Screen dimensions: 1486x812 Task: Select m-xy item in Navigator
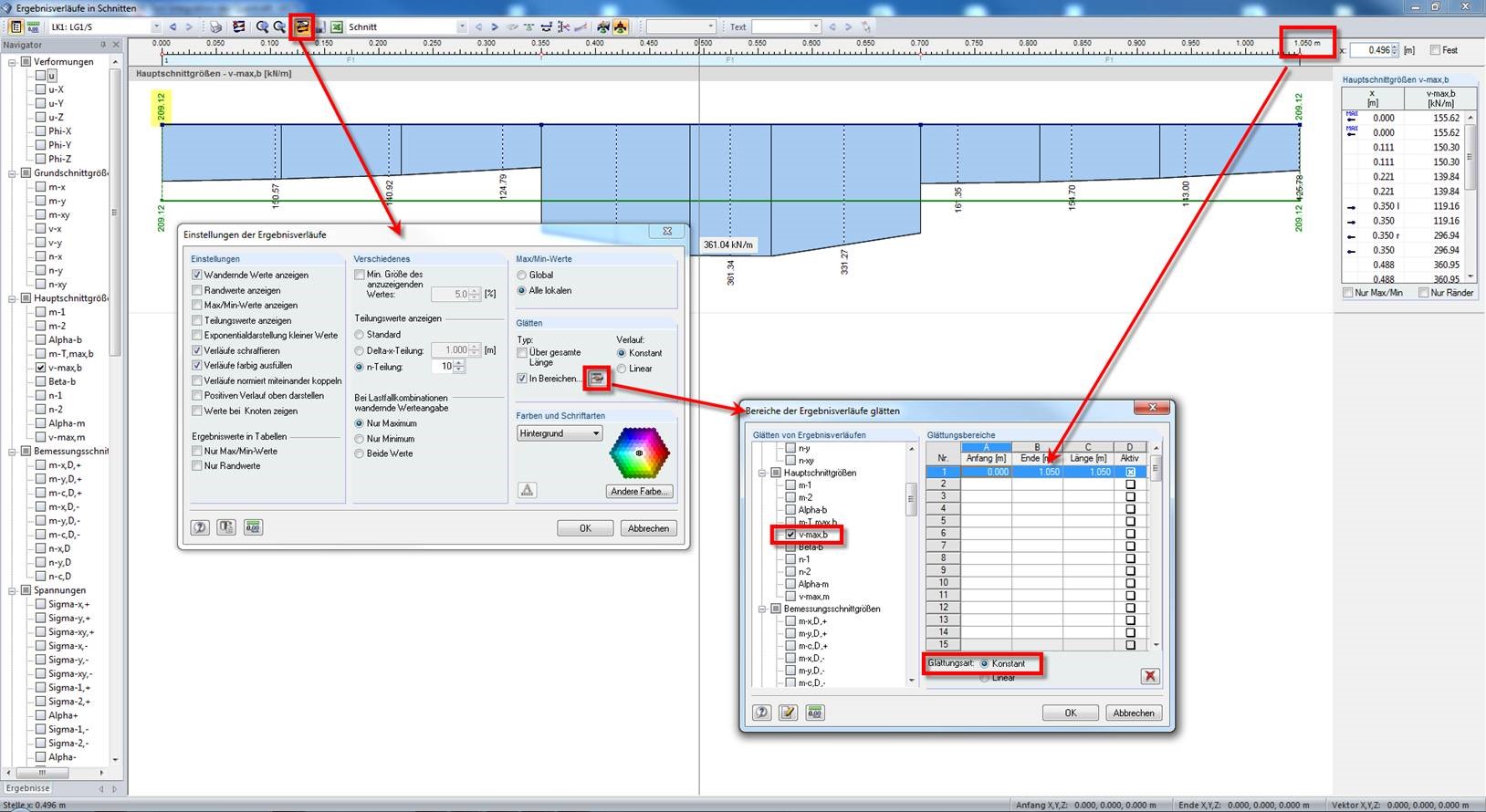pyautogui.click(x=58, y=215)
